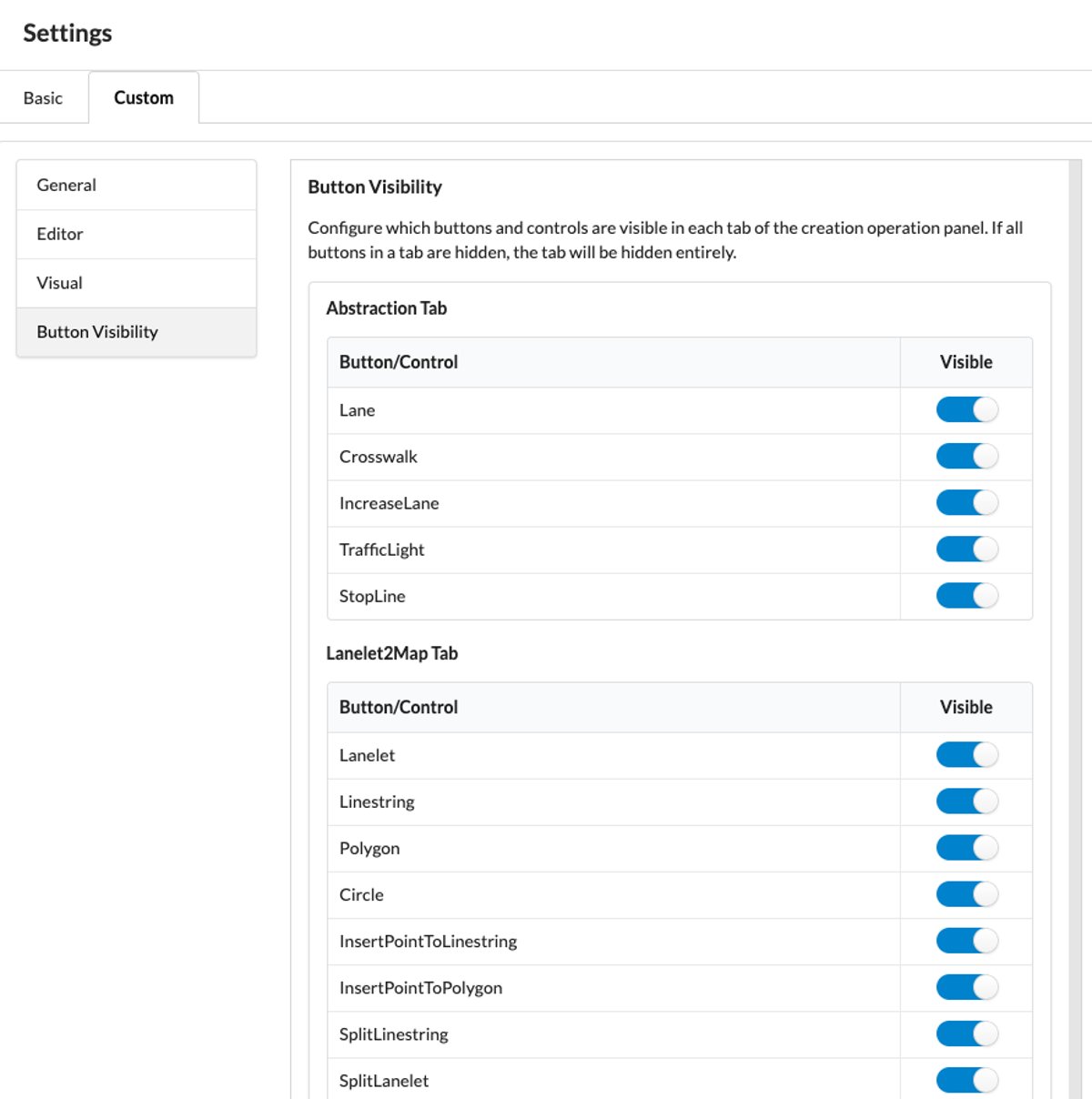Toggle visibility of the Crosswalk button
Image resolution: width=1092 pixels, height=1099 pixels.
(966, 457)
